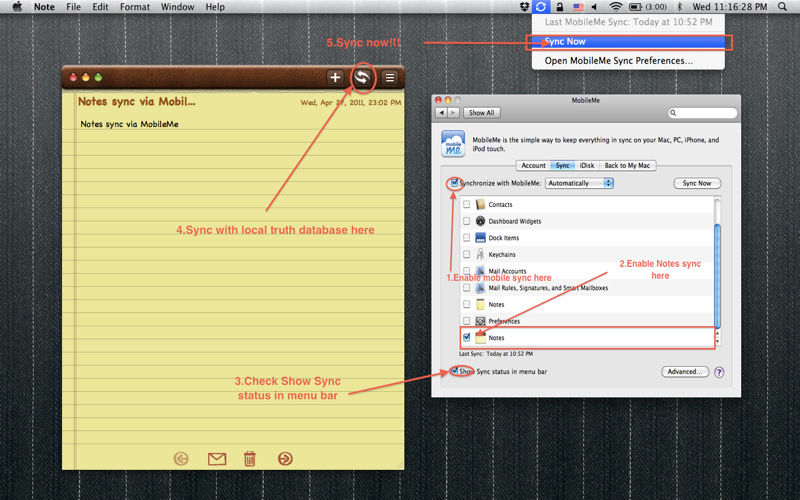800x500 pixels.
Task: Enable Preferences sync checkbox
Action: coord(466,321)
